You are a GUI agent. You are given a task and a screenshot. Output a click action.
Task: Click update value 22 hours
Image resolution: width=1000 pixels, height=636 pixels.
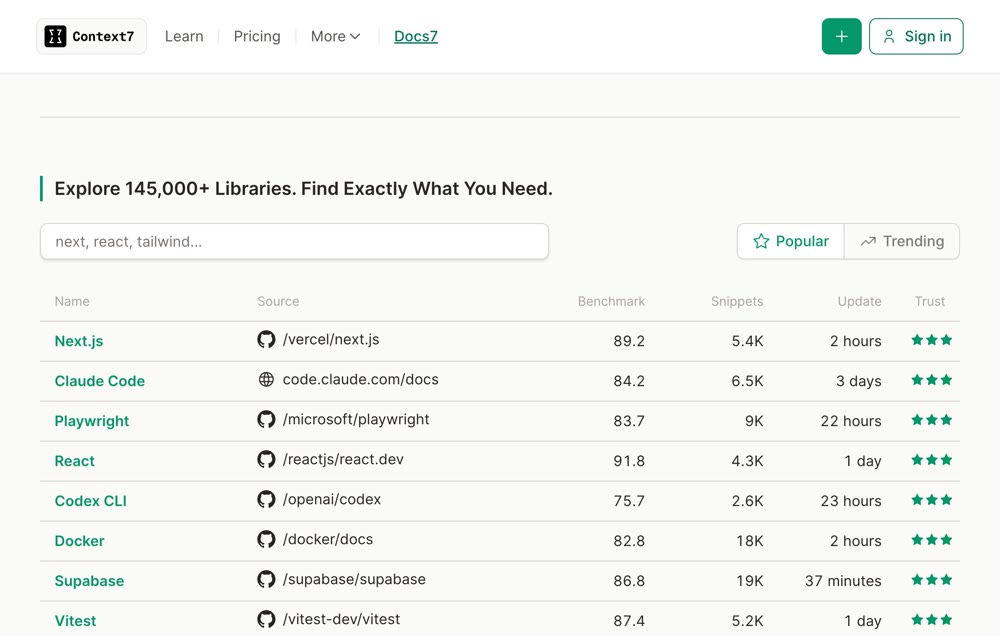pos(851,421)
